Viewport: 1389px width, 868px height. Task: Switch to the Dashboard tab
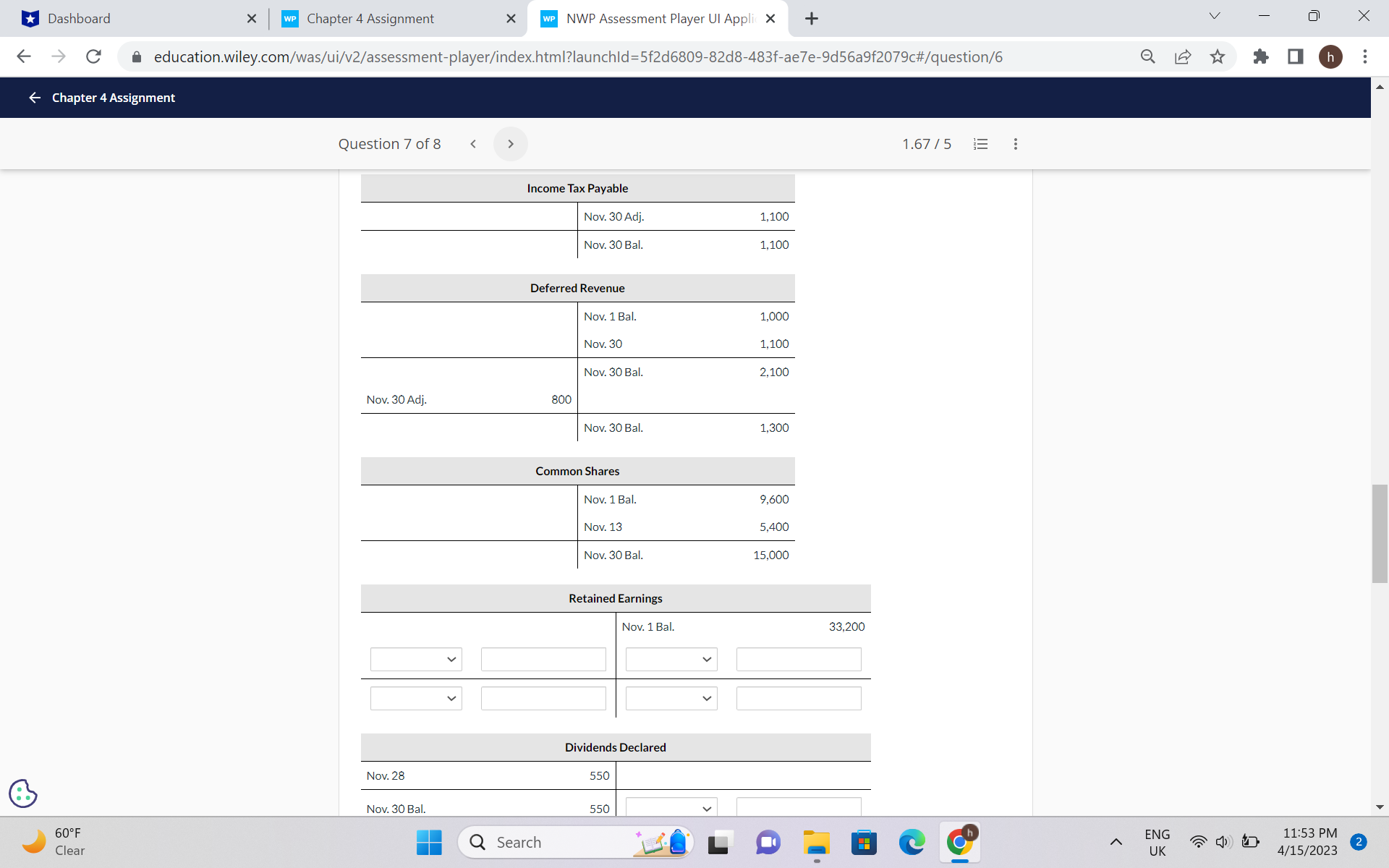pos(79,19)
